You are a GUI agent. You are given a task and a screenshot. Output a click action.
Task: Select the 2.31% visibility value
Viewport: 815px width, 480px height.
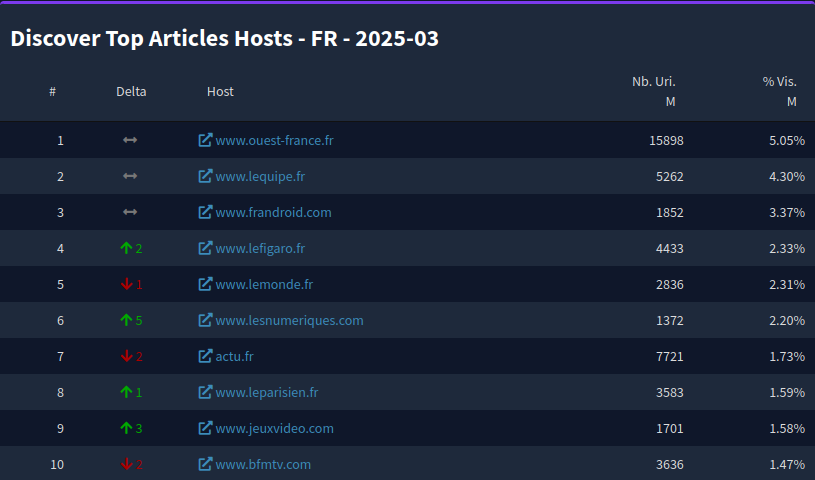tap(787, 284)
